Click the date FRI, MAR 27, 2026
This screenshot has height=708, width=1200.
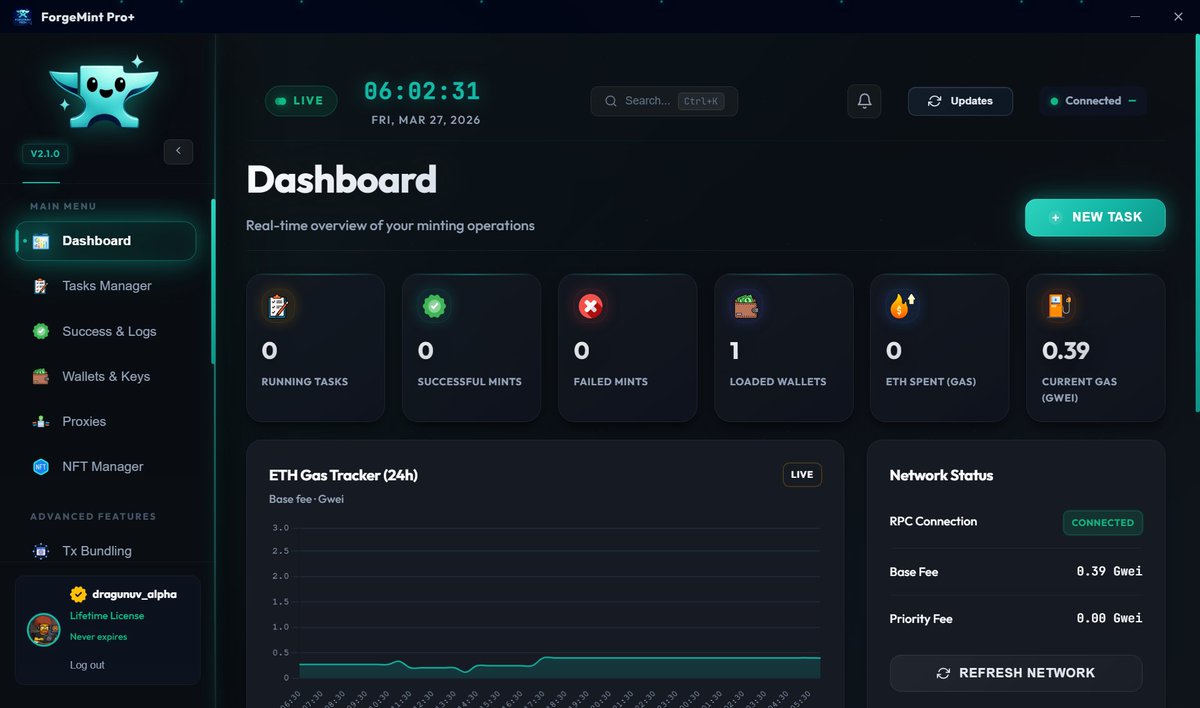point(426,120)
